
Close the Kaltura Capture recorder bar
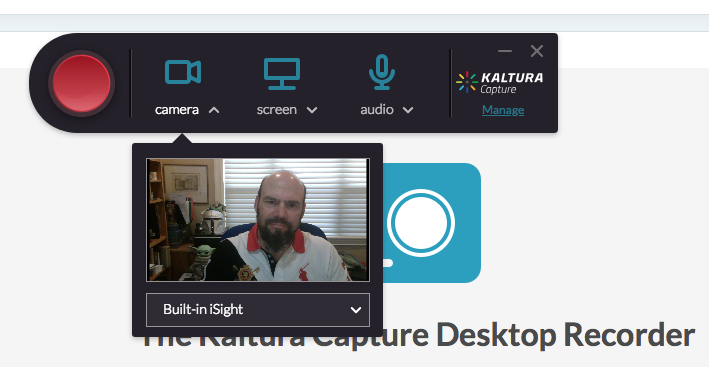pos(537,51)
